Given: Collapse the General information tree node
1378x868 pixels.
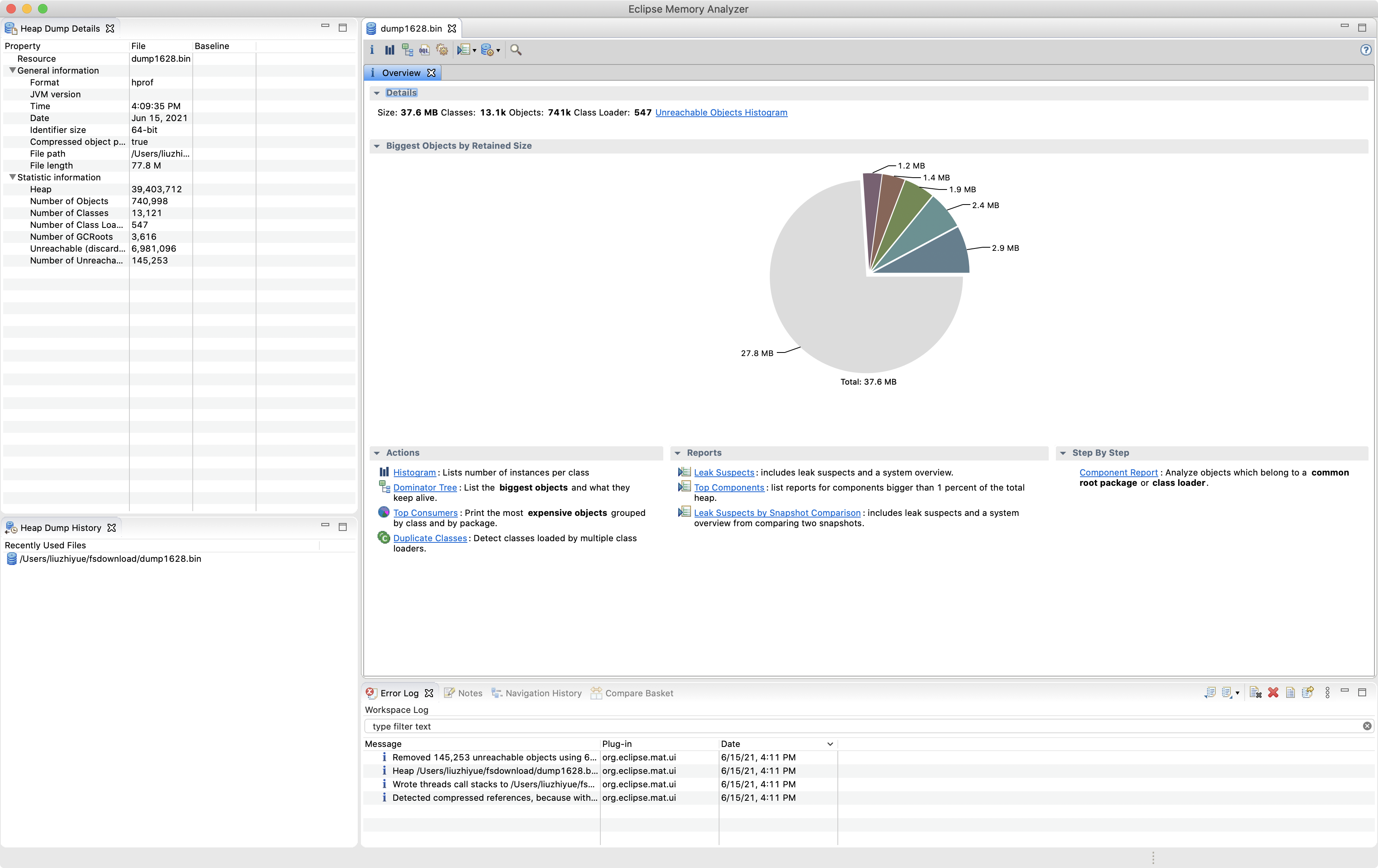Looking at the screenshot, I should [x=12, y=70].
